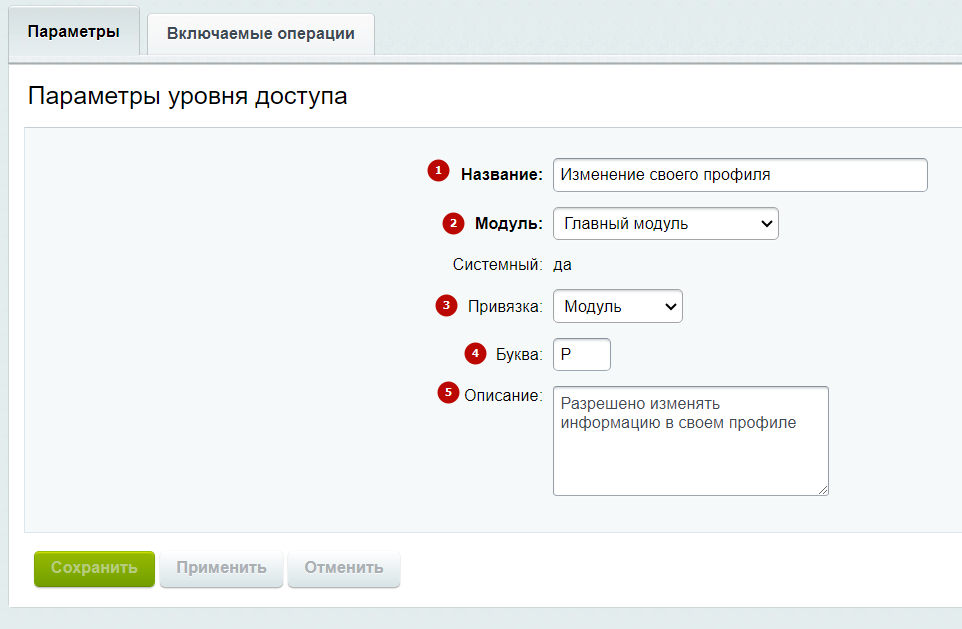The image size is (962, 629).
Task: Expand the Привязка dropdown showing Модуль
Action: (618, 306)
